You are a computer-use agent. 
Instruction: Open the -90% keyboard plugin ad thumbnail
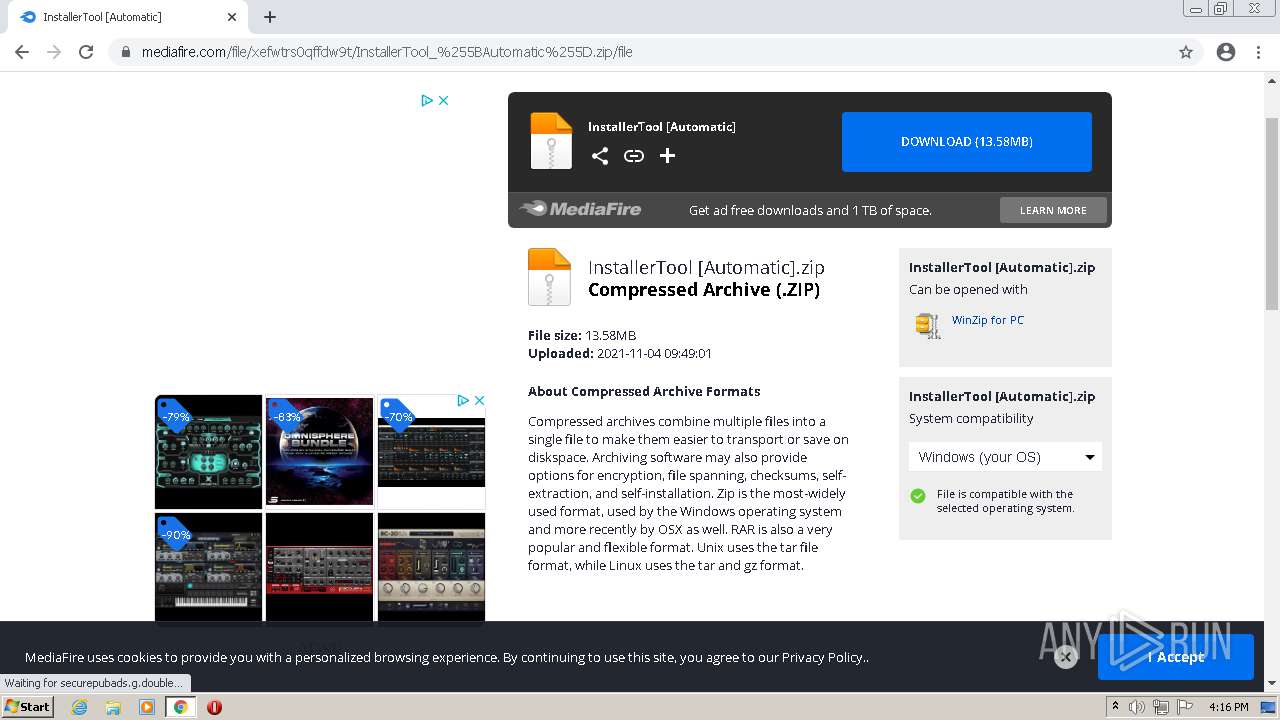pyautogui.click(x=208, y=567)
